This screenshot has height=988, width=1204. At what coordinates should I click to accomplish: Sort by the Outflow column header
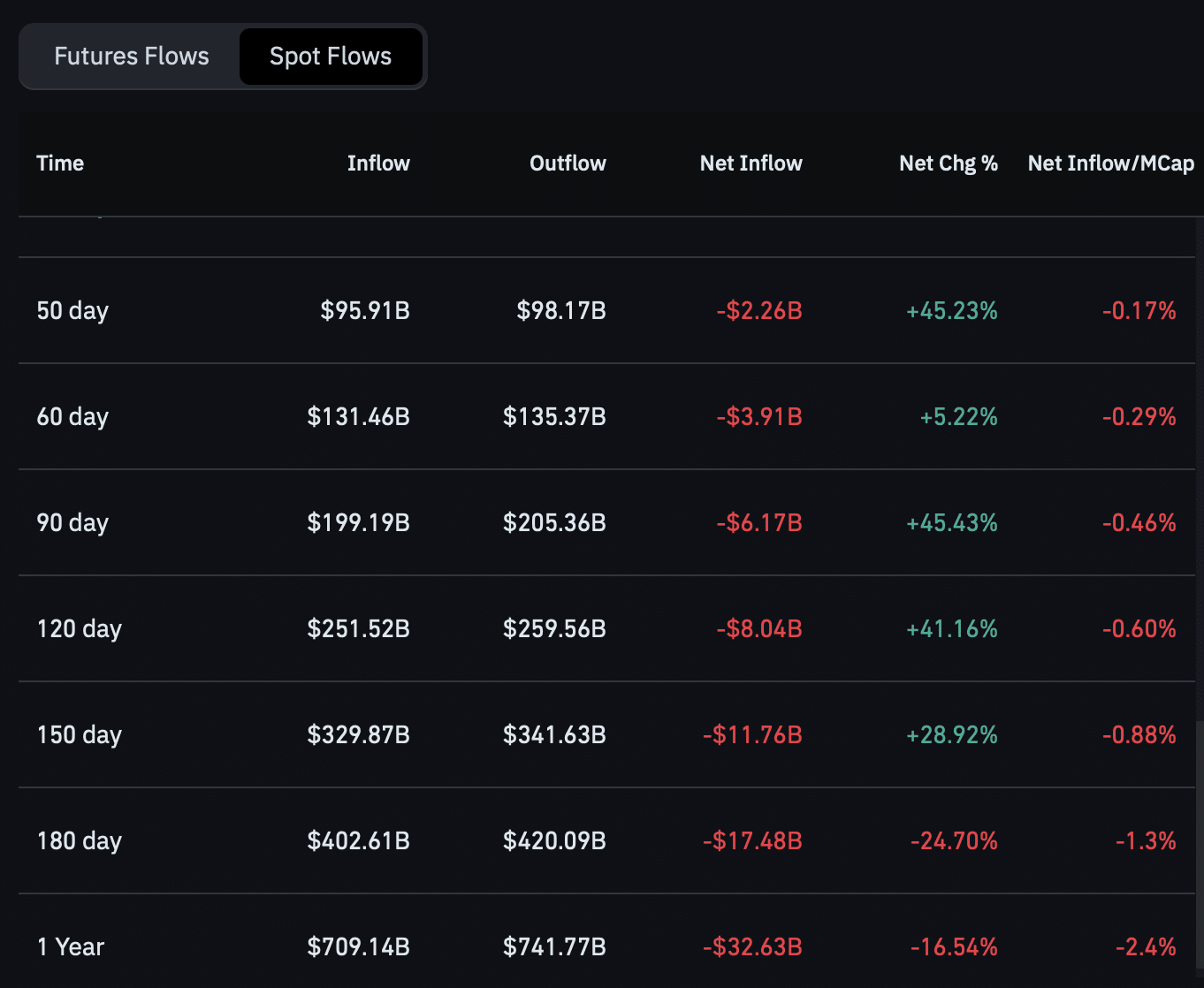click(x=567, y=163)
